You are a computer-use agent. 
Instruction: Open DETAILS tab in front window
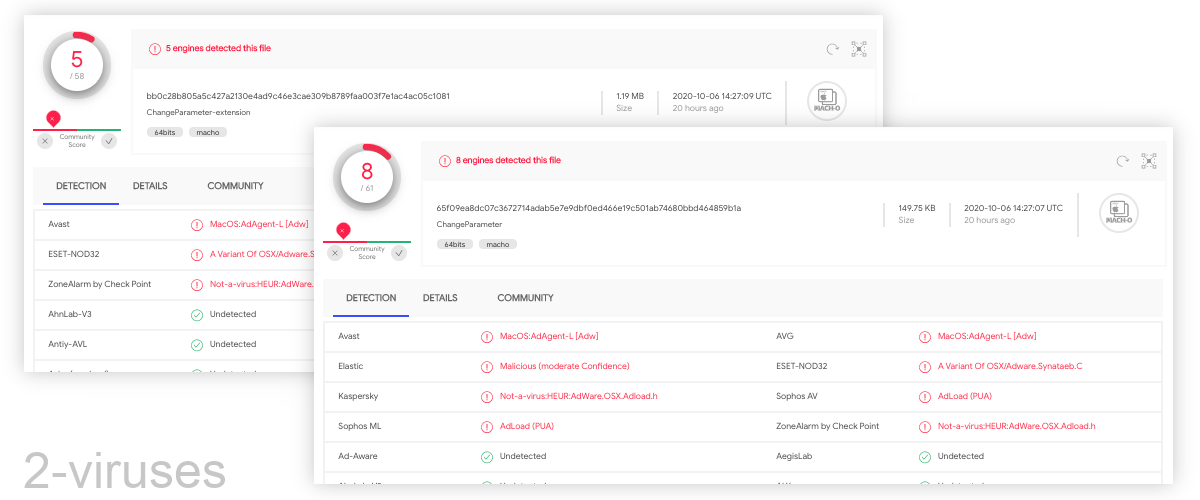pos(440,298)
